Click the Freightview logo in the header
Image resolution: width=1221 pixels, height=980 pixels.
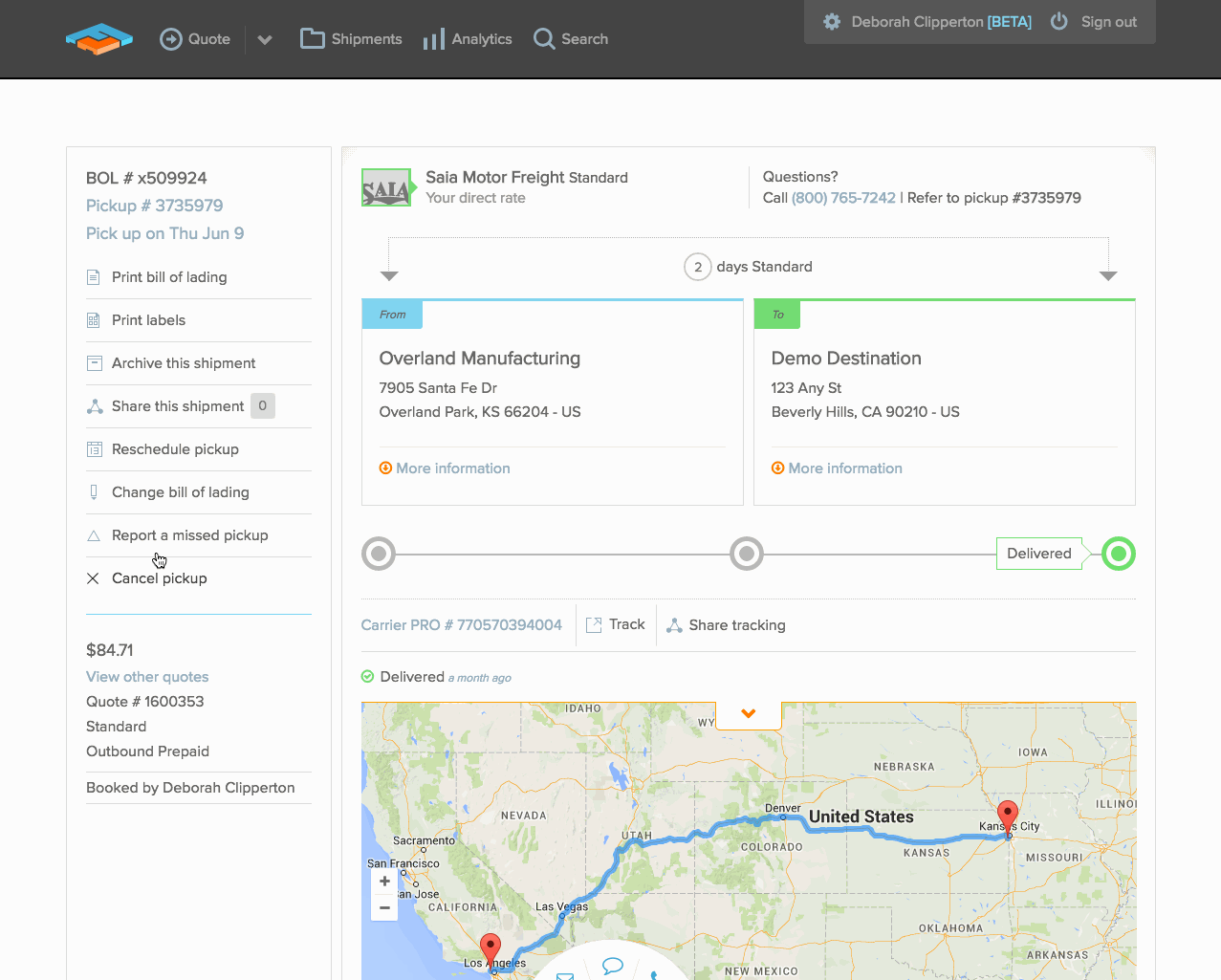click(99, 39)
